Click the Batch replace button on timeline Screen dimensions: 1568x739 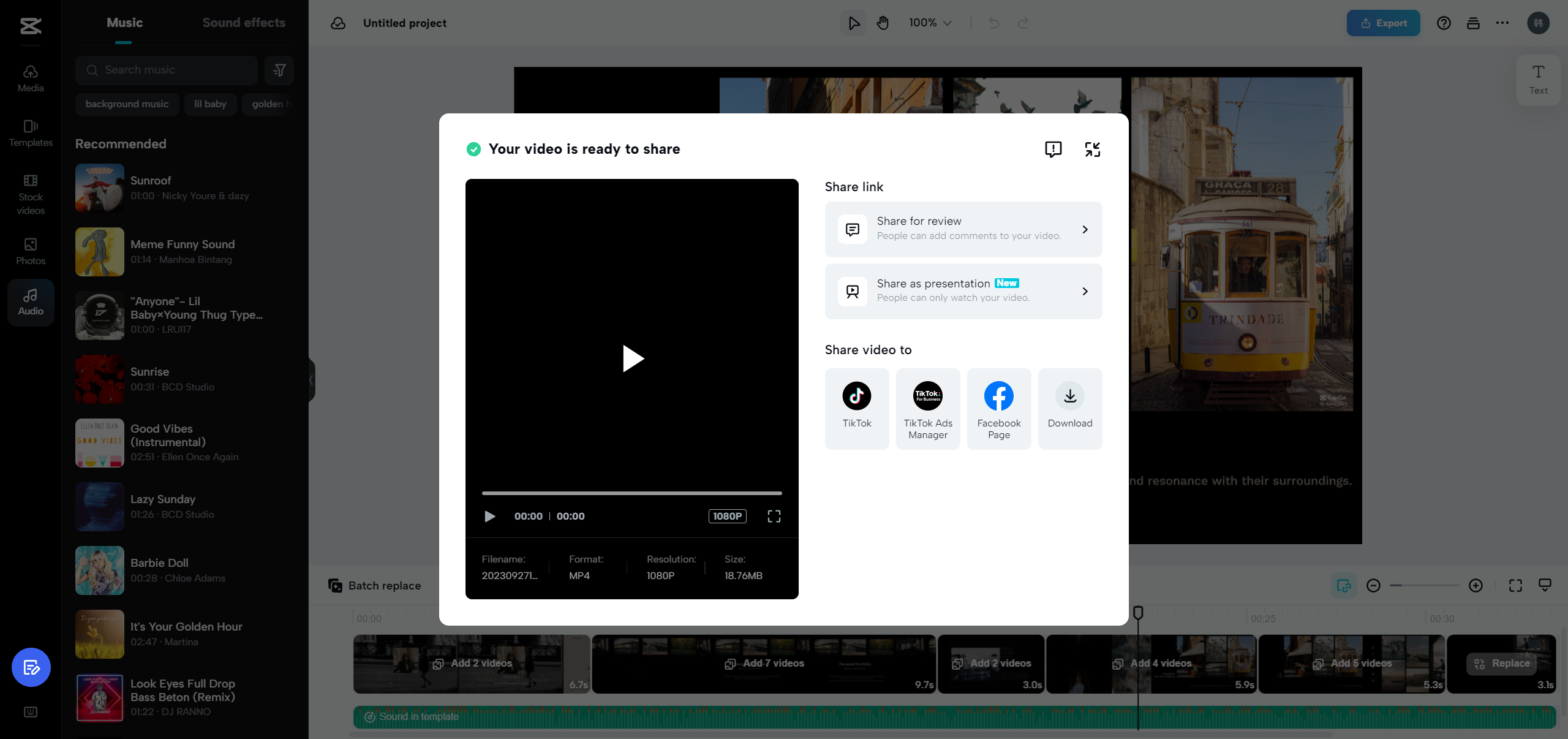point(375,585)
